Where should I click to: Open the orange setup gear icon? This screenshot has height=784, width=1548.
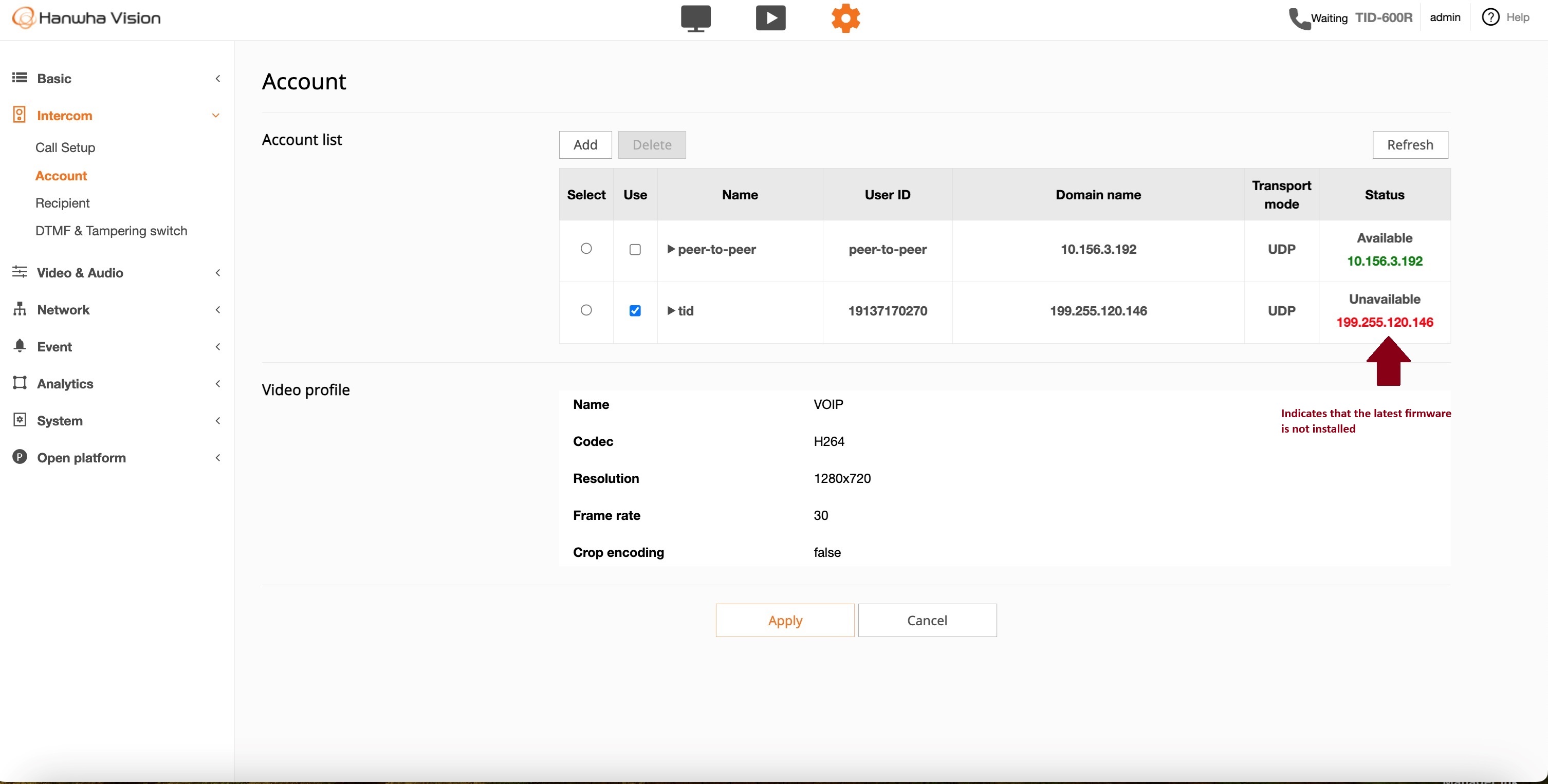click(x=845, y=18)
